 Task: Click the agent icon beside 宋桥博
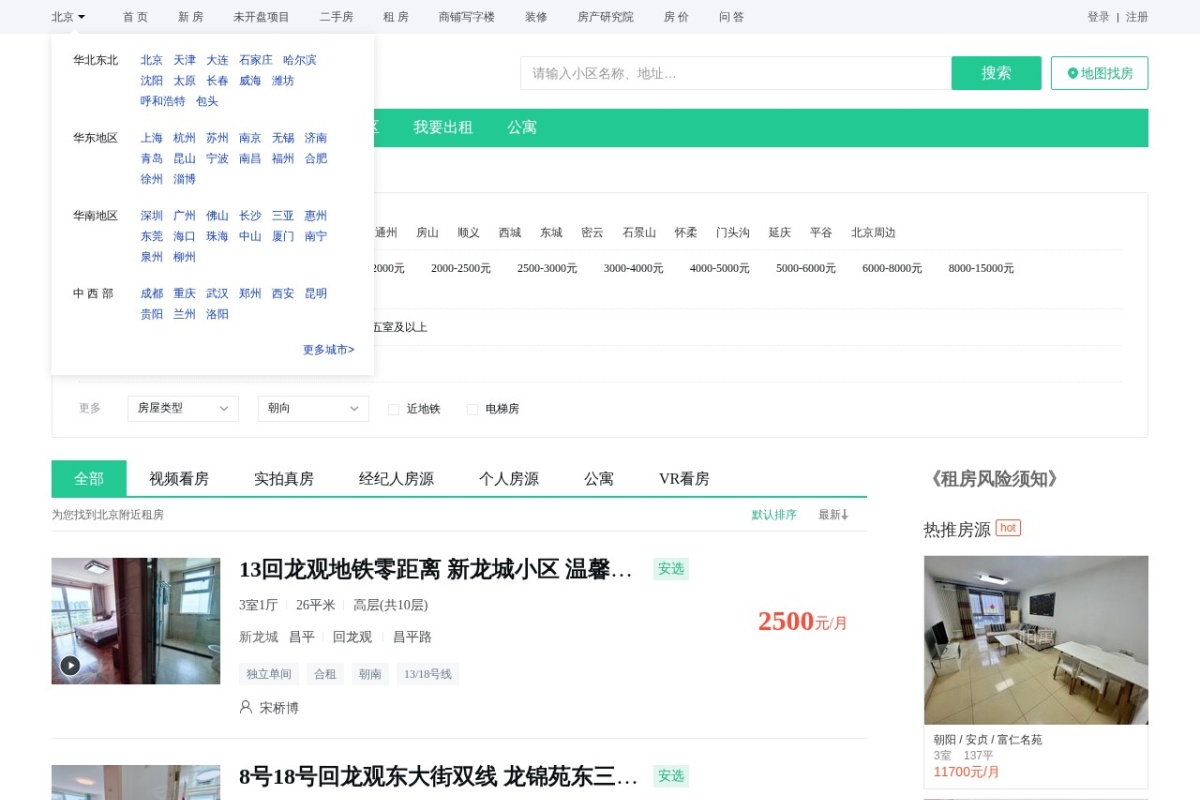click(x=246, y=707)
